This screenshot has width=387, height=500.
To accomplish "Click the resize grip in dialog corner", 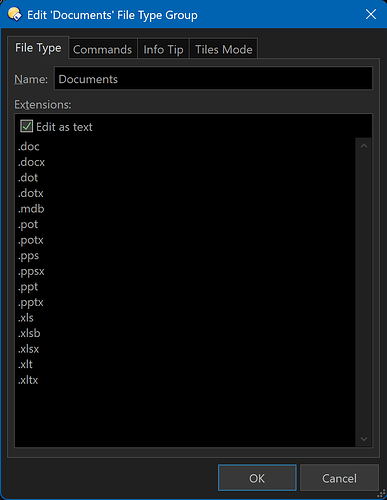I will coord(381,494).
